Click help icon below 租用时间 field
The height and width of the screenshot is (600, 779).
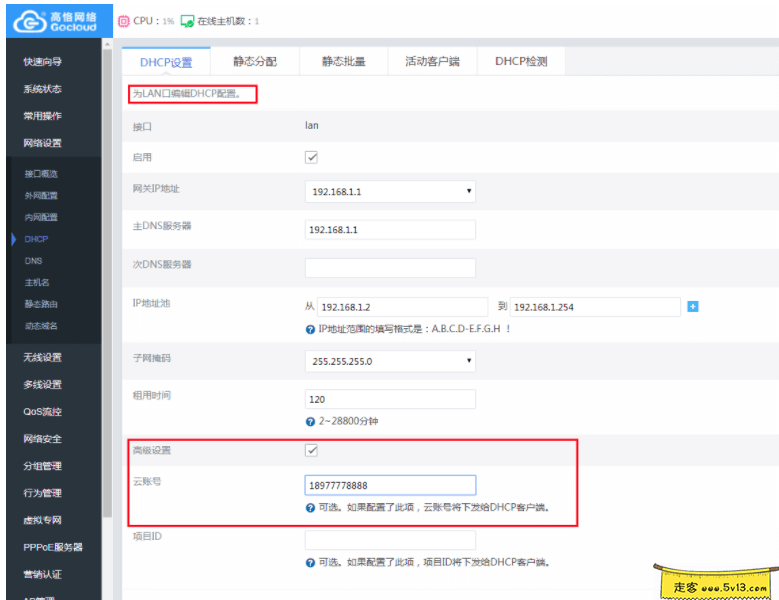click(x=310, y=421)
